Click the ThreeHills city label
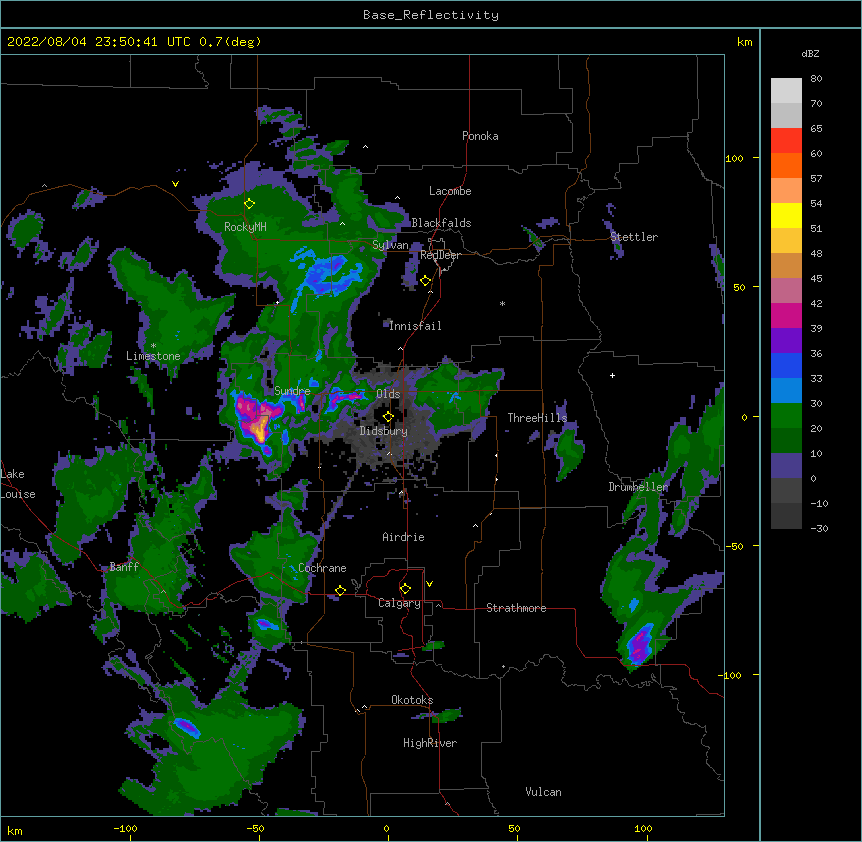 (537, 418)
